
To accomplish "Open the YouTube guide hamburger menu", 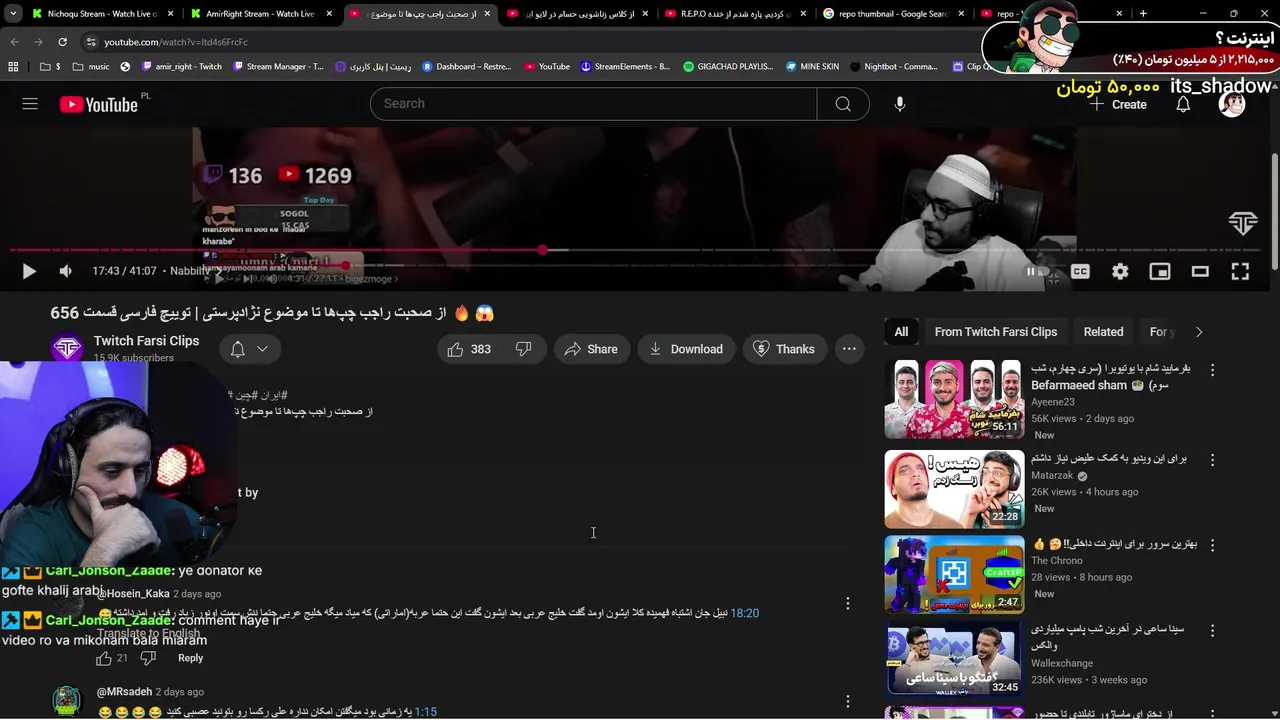I will tap(30, 104).
